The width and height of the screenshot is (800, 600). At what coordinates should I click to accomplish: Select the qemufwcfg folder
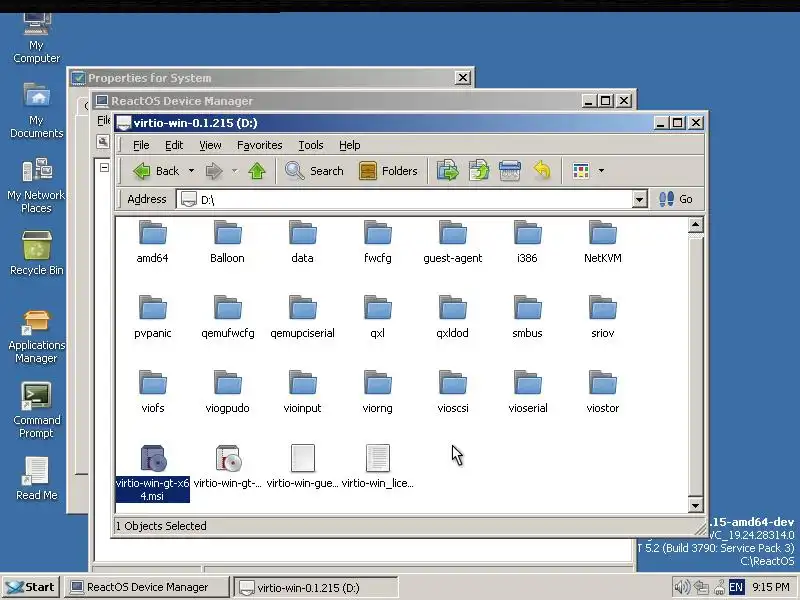[228, 316]
